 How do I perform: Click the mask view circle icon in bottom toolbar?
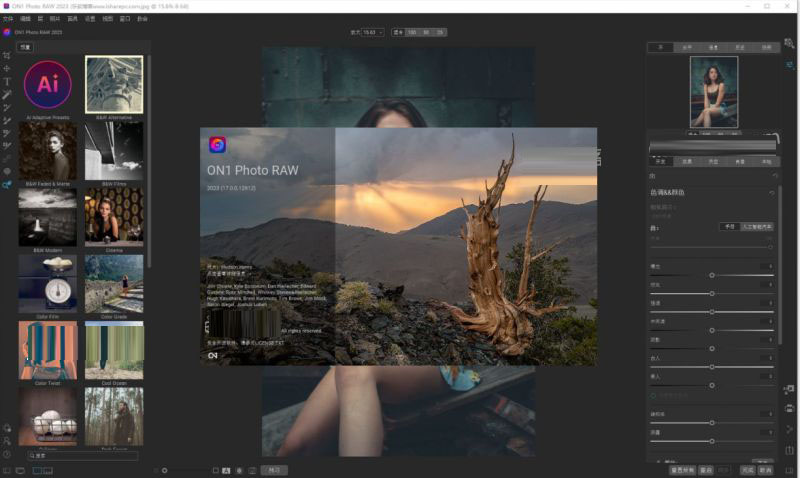tap(239, 470)
